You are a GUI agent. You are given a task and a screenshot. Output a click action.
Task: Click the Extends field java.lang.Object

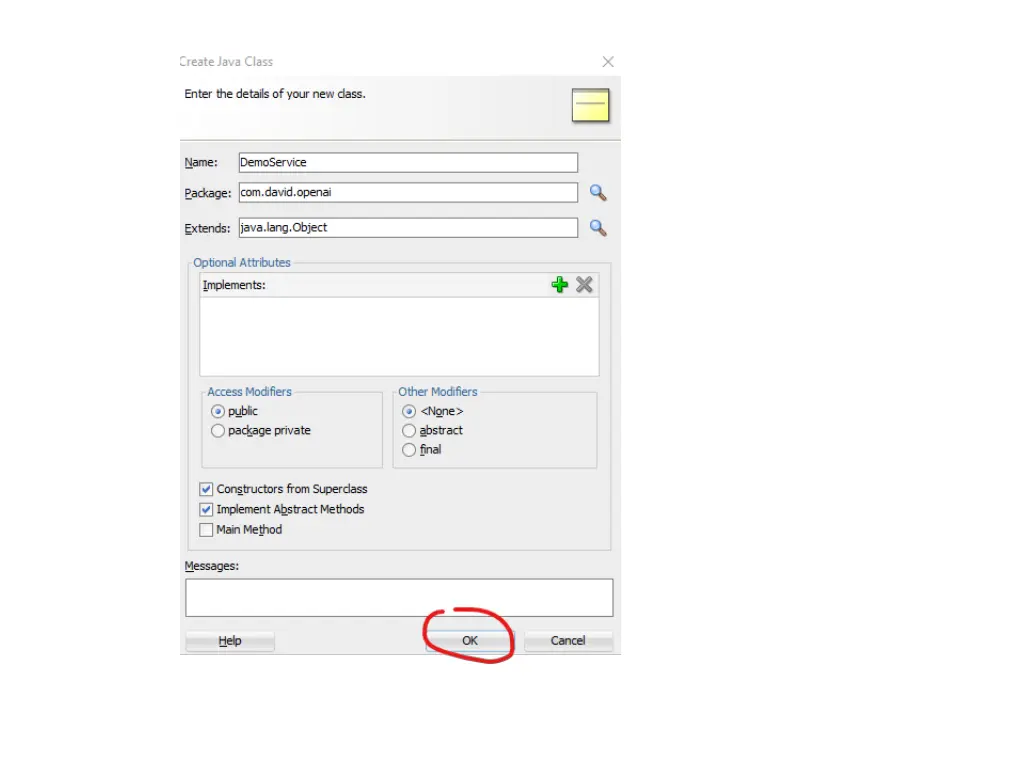pyautogui.click(x=408, y=228)
